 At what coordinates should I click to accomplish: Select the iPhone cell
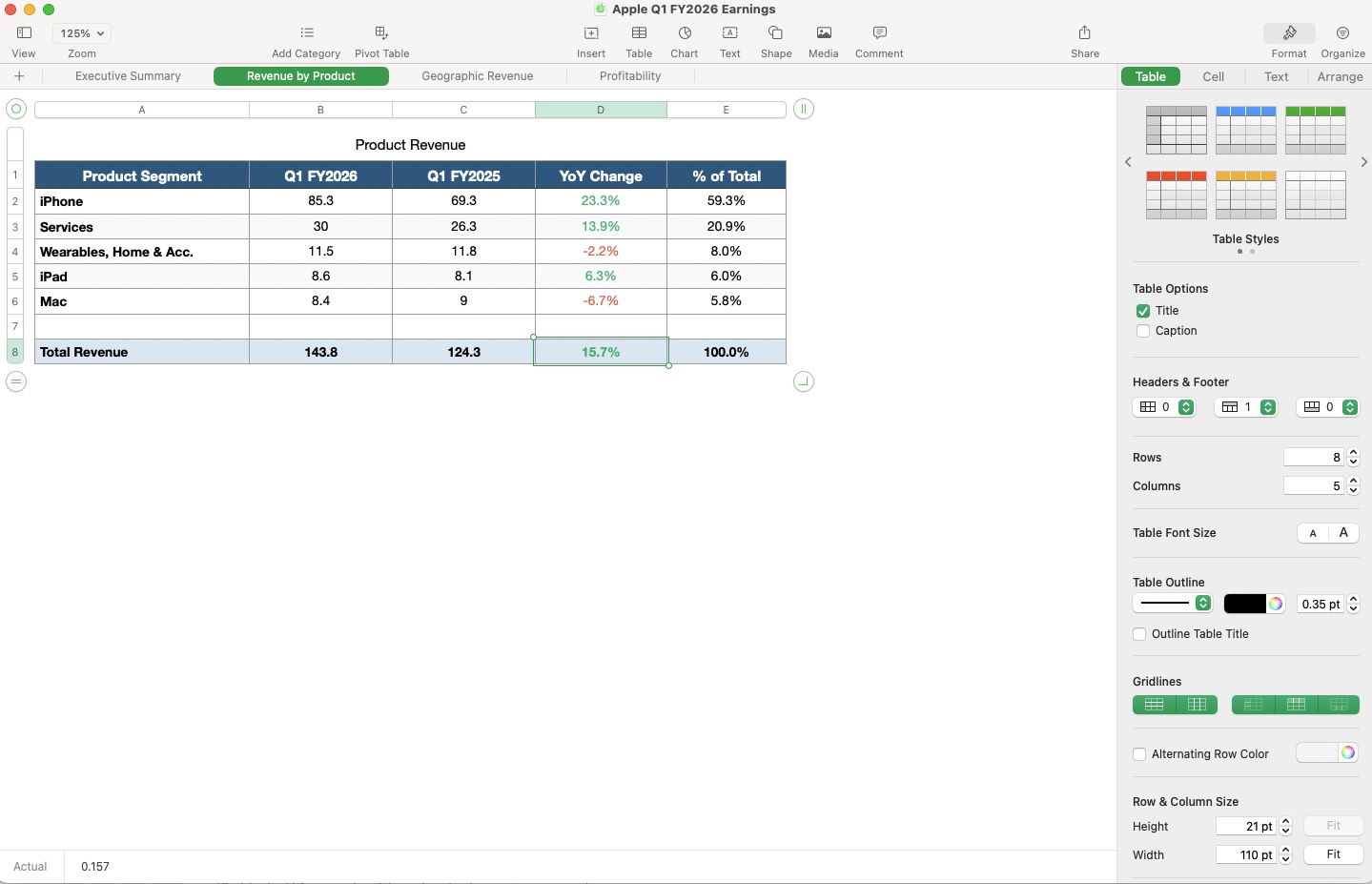tap(142, 201)
